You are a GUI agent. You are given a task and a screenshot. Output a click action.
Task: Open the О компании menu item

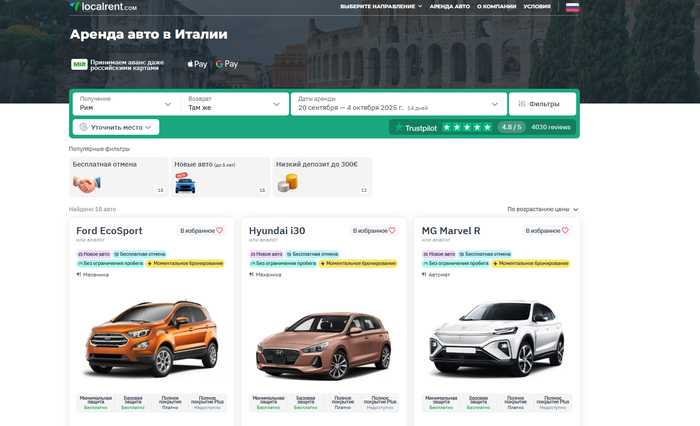pos(496,7)
